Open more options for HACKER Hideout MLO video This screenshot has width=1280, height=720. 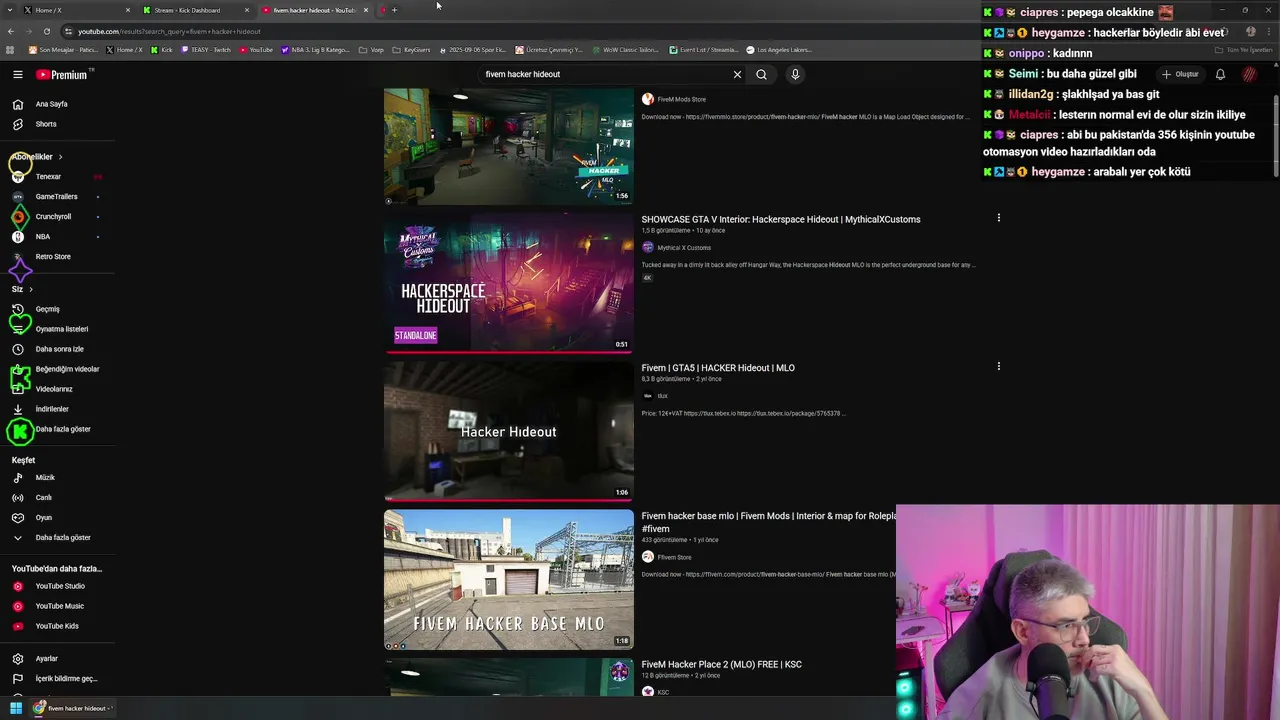tap(998, 367)
